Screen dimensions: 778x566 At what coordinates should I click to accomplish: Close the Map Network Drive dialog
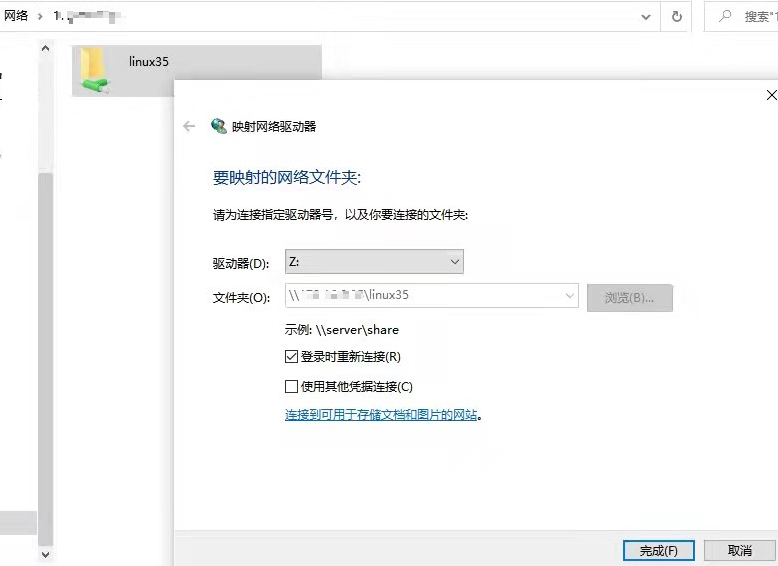click(770, 95)
